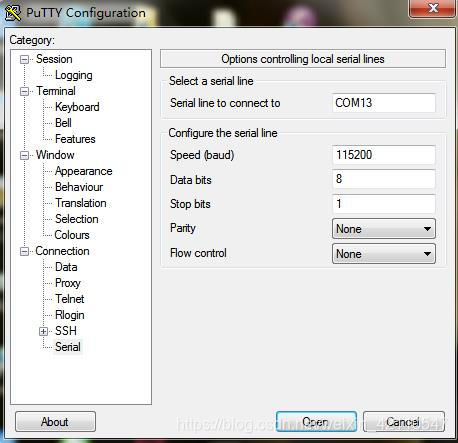
Task: Click the 'Options controlling local serial lines' header
Action: coord(303,59)
